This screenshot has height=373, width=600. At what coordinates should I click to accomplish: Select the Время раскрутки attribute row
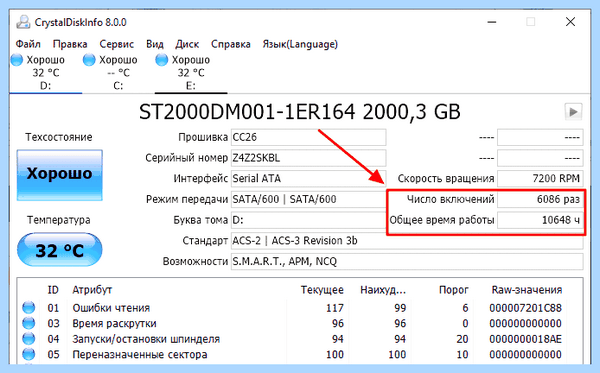click(x=300, y=324)
